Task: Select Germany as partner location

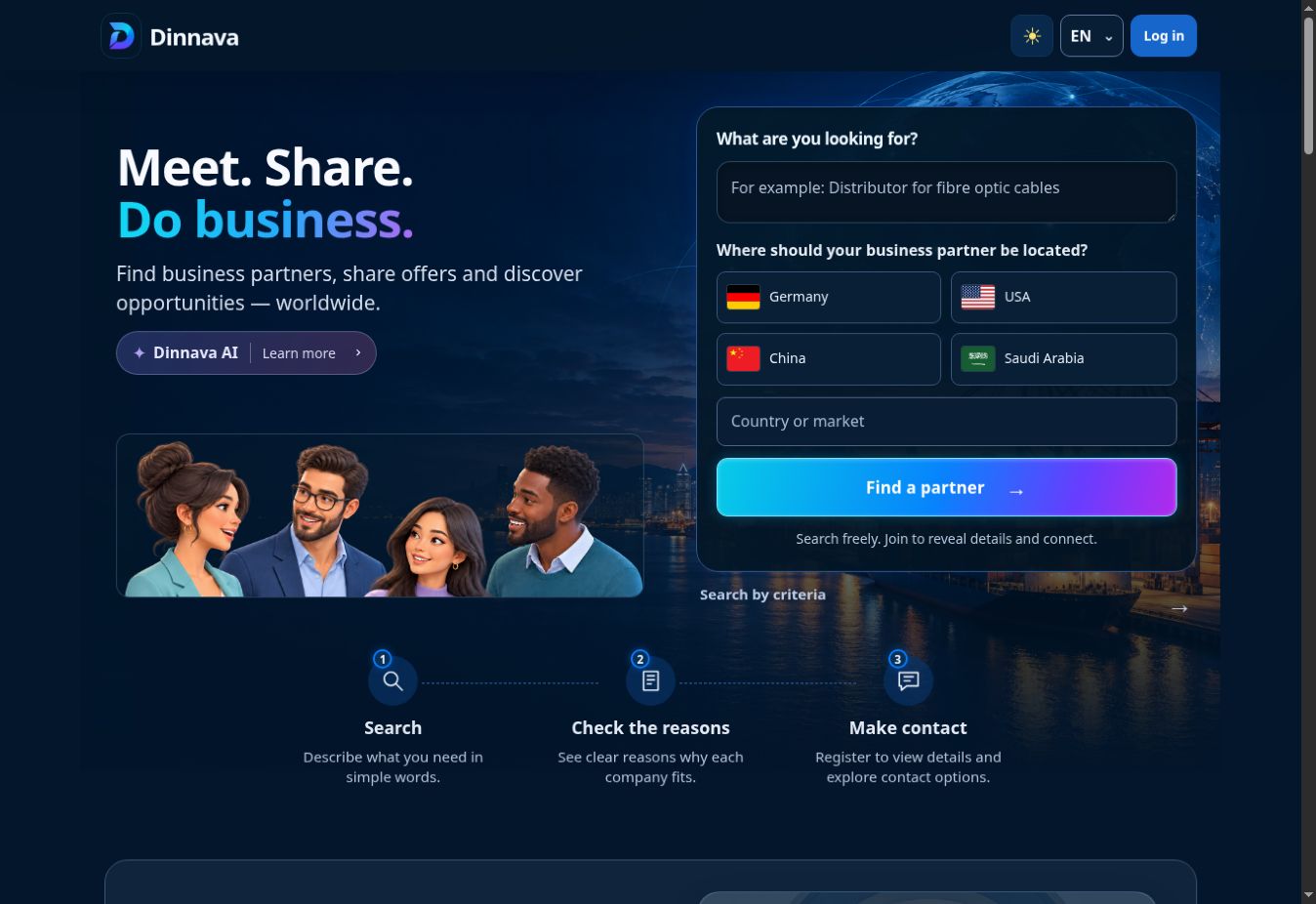Action: click(829, 297)
